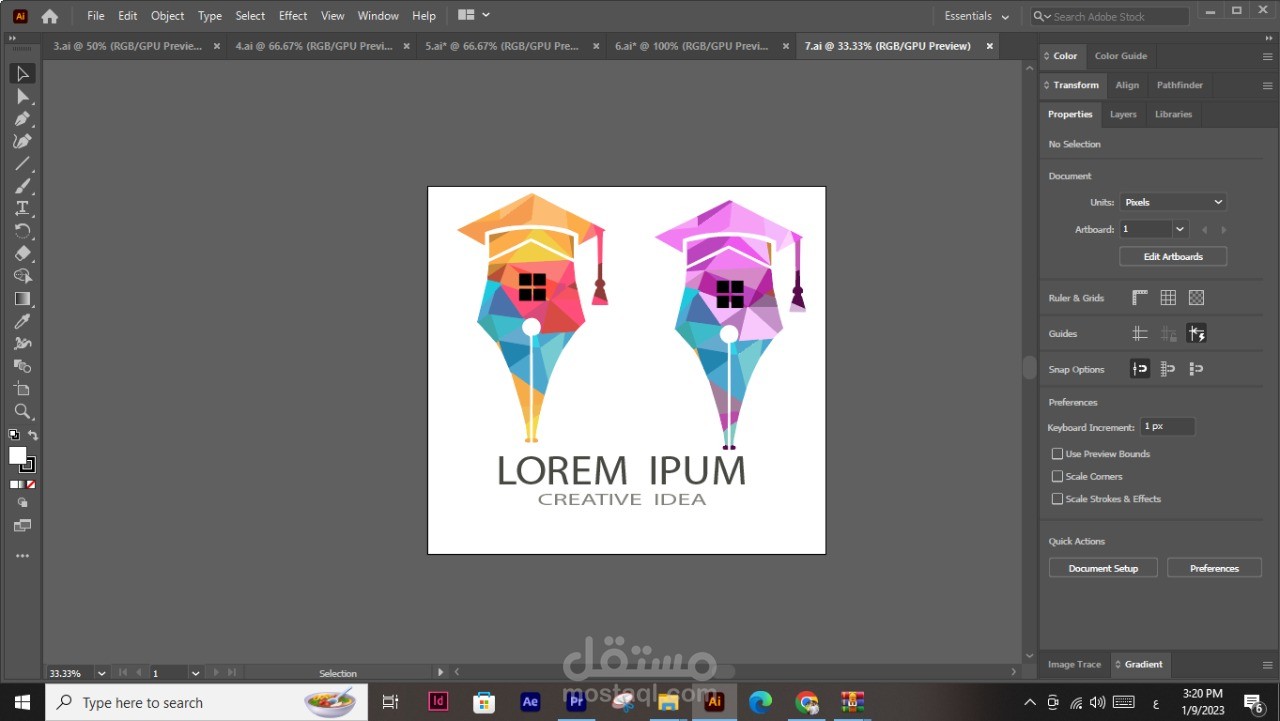
Task: Open the zoom level dropdown at 33.33%
Action: click(101, 673)
